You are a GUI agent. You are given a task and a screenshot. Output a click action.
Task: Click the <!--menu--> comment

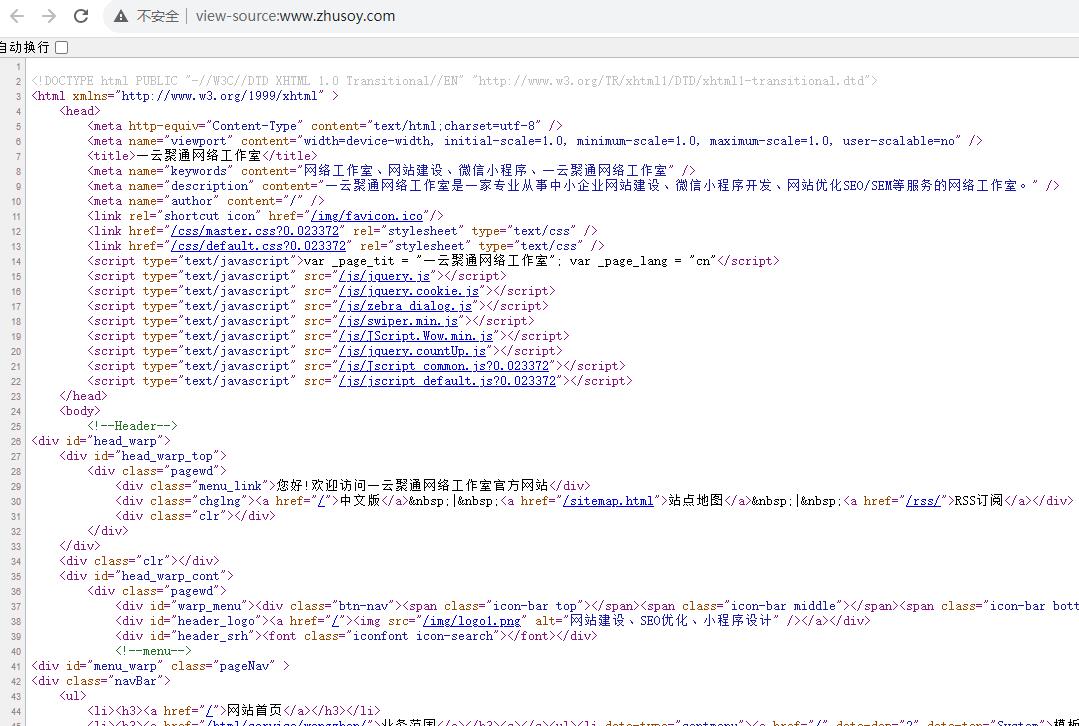tap(153, 651)
